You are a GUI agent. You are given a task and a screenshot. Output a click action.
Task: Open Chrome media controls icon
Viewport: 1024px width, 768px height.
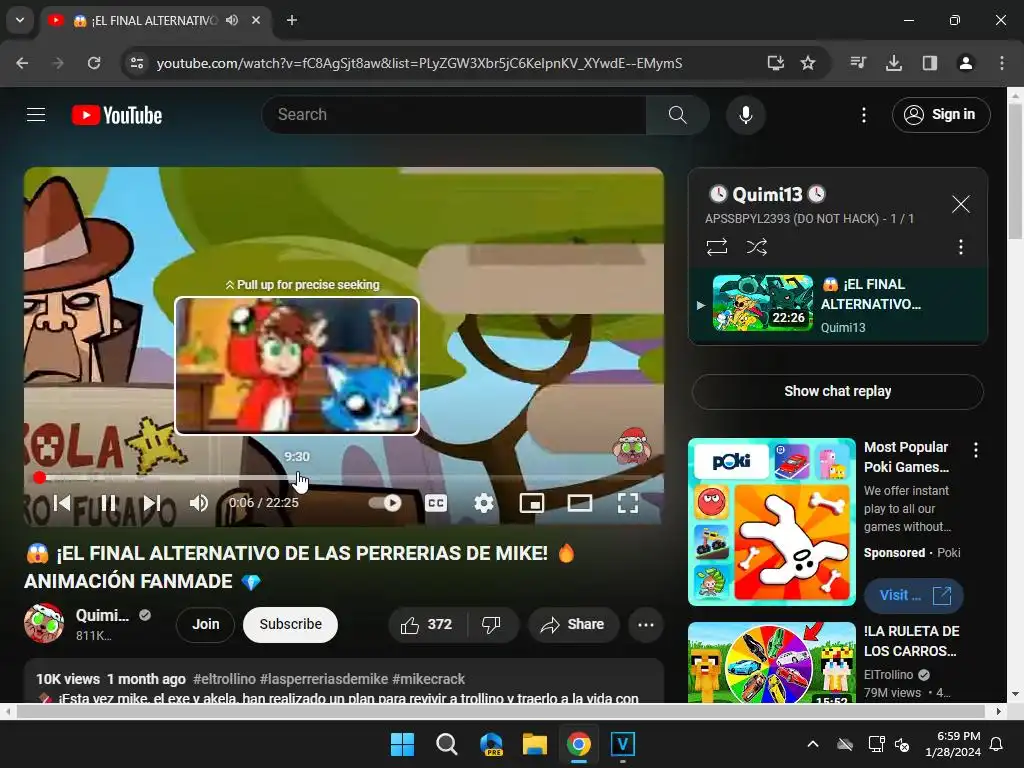click(858, 63)
